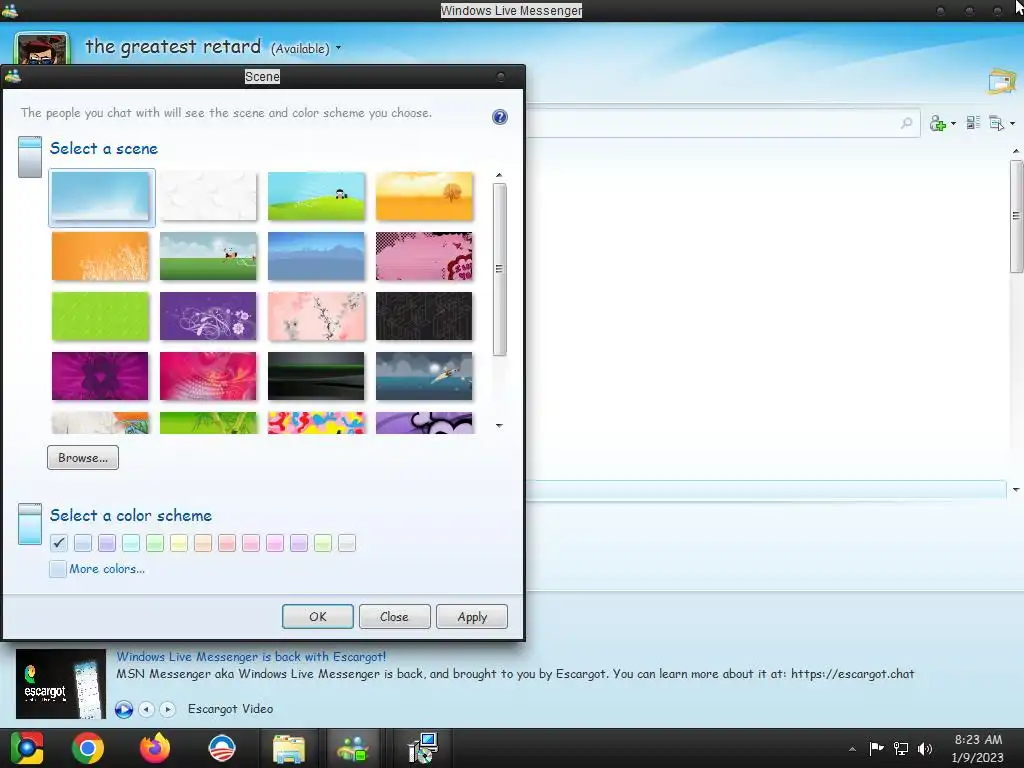
Task: Click Windows Live Messenger taskbar icon
Action: tap(353, 749)
